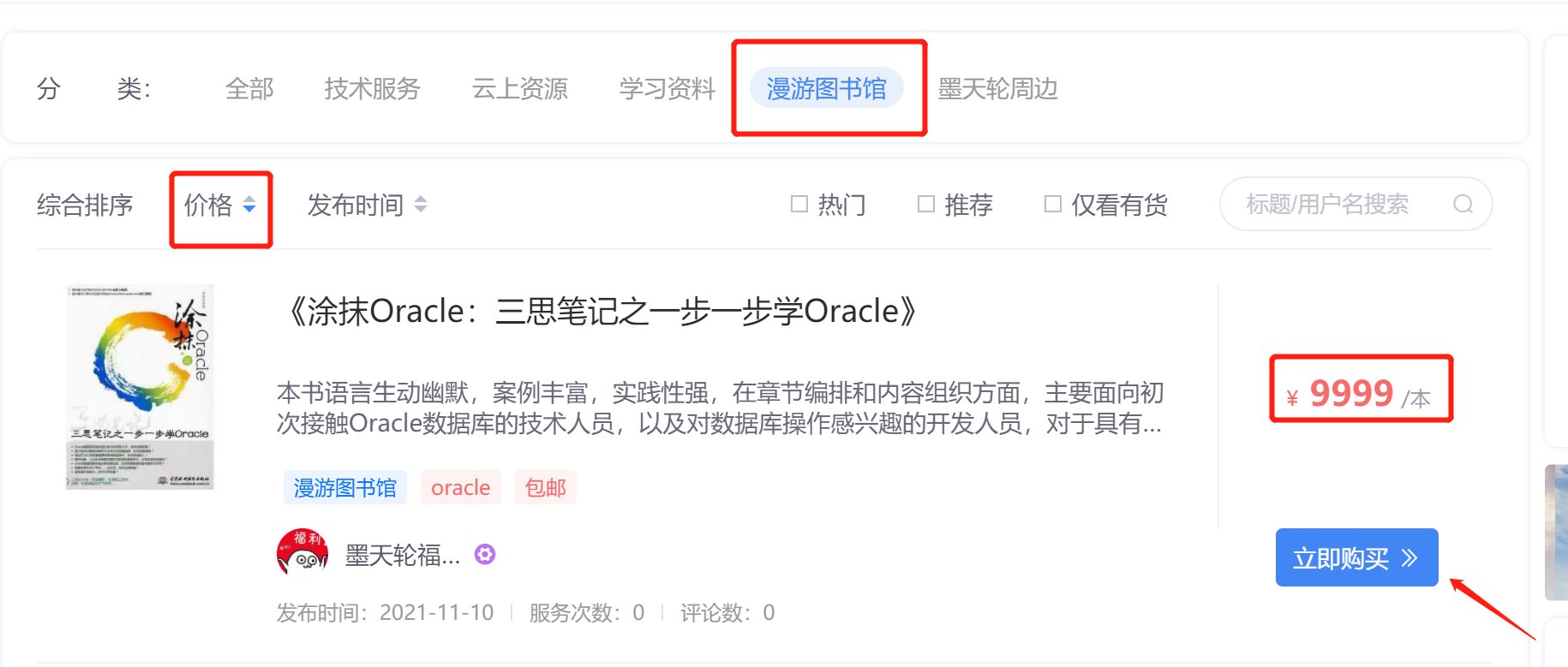Click the search magnifier icon

click(x=1463, y=204)
